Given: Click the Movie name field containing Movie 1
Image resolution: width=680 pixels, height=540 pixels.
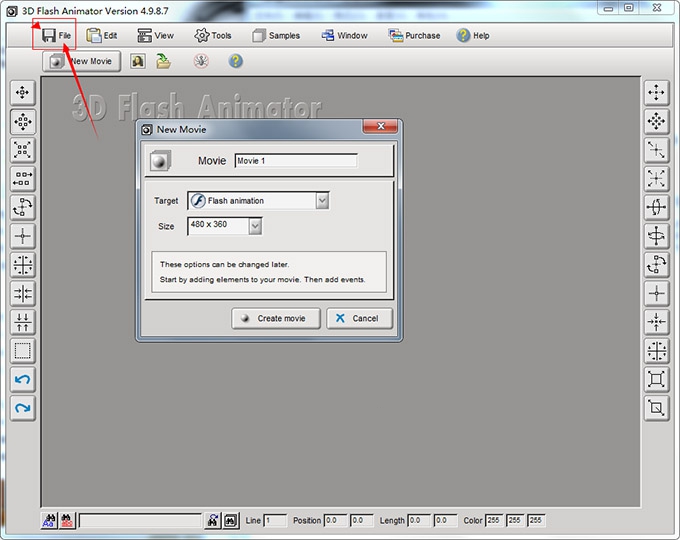Looking at the screenshot, I should (296, 161).
